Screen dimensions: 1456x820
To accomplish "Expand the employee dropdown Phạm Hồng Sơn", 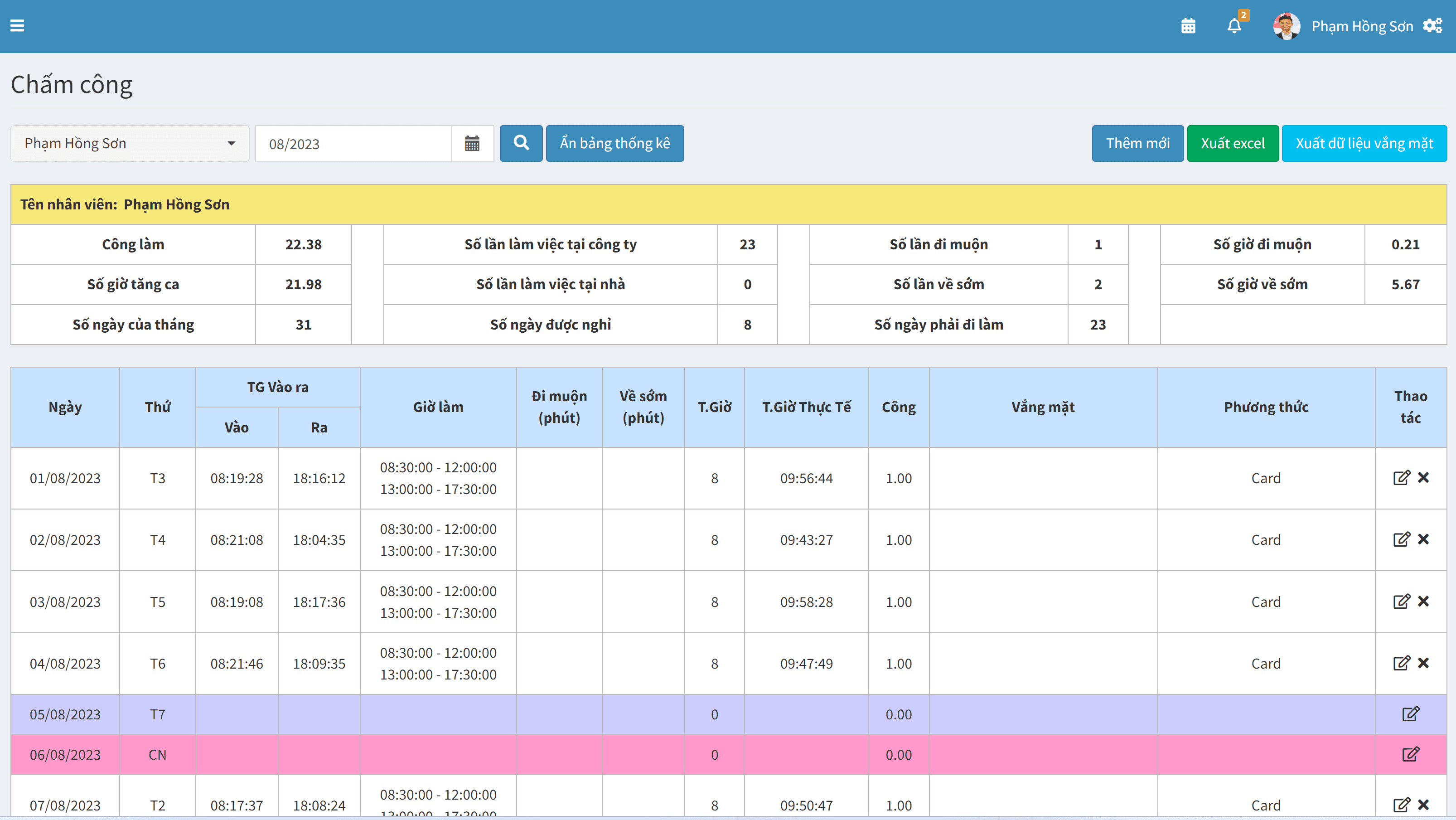I will (130, 144).
